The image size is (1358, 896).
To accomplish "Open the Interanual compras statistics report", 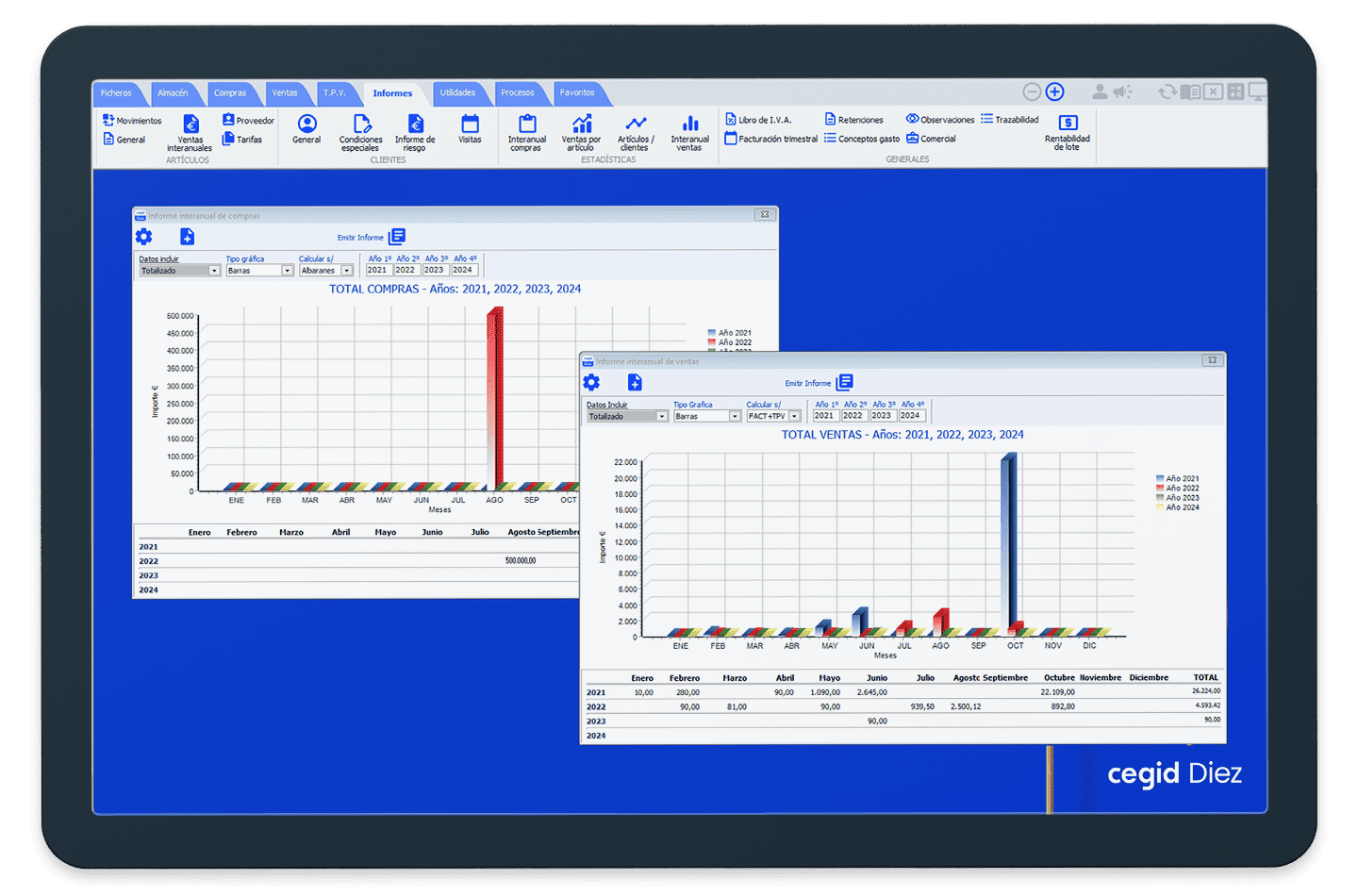I will tap(527, 131).
